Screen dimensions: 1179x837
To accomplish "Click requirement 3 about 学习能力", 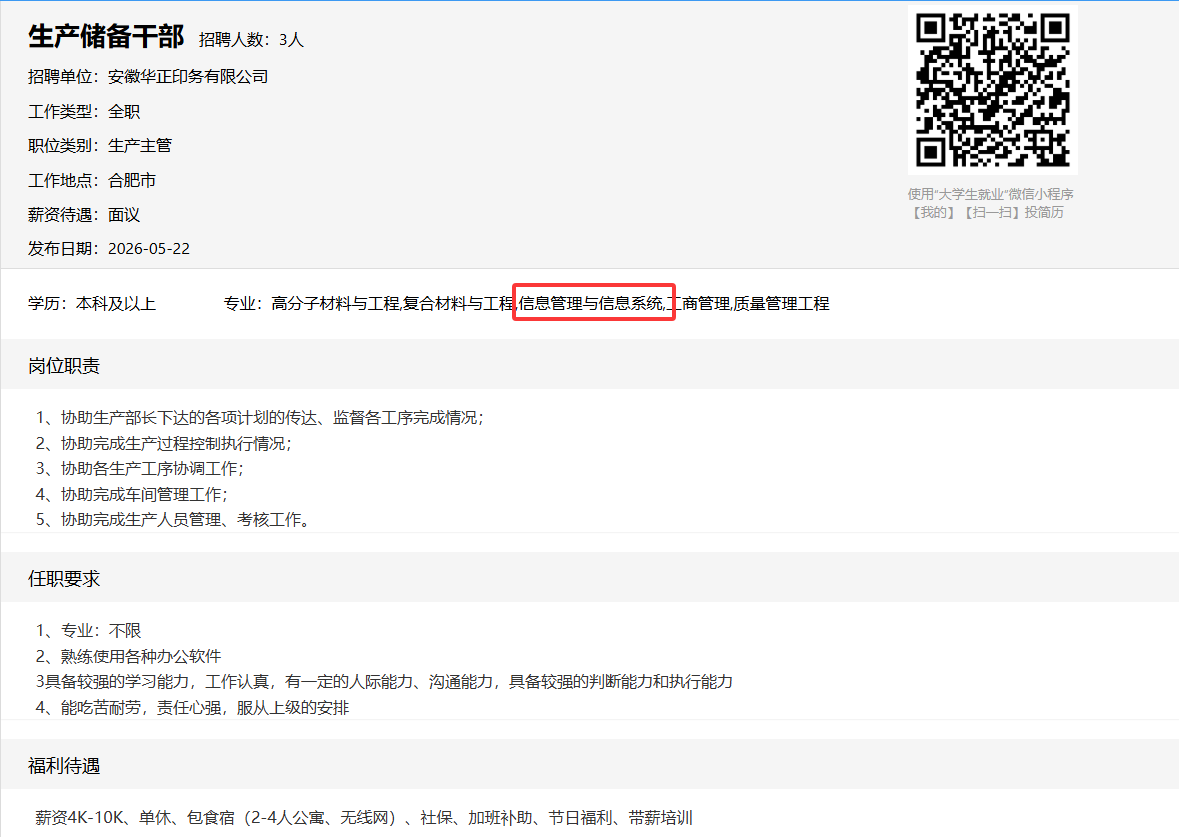I will click(x=384, y=682).
